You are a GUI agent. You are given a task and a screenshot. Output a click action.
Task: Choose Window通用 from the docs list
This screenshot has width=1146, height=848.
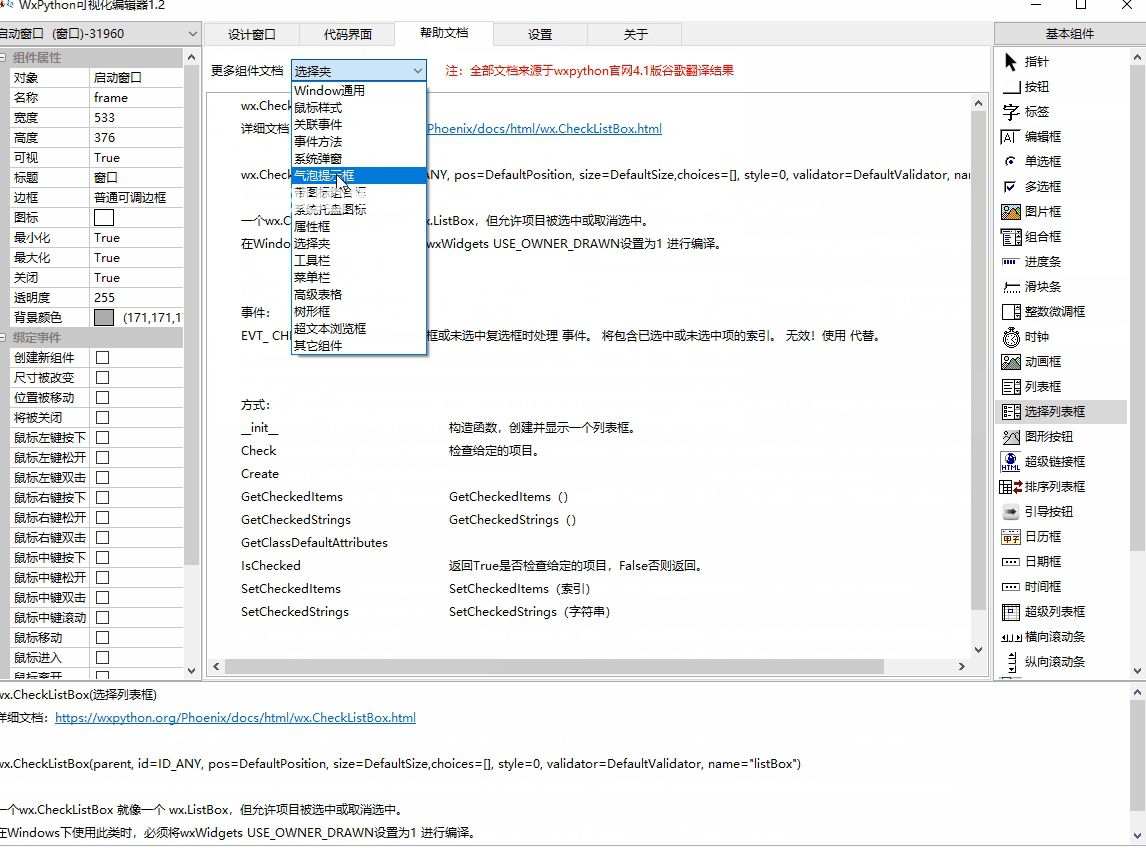(358, 91)
